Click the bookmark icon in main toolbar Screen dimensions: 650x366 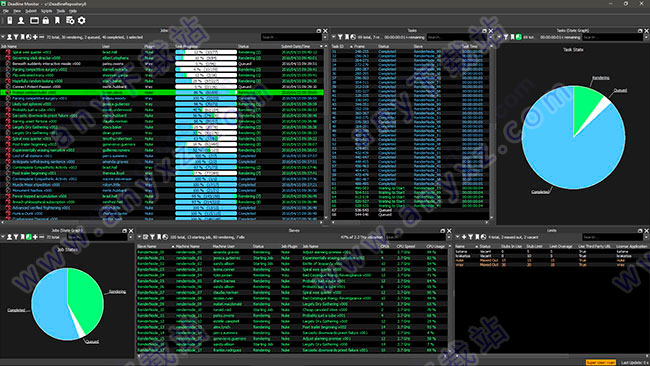(57, 20)
